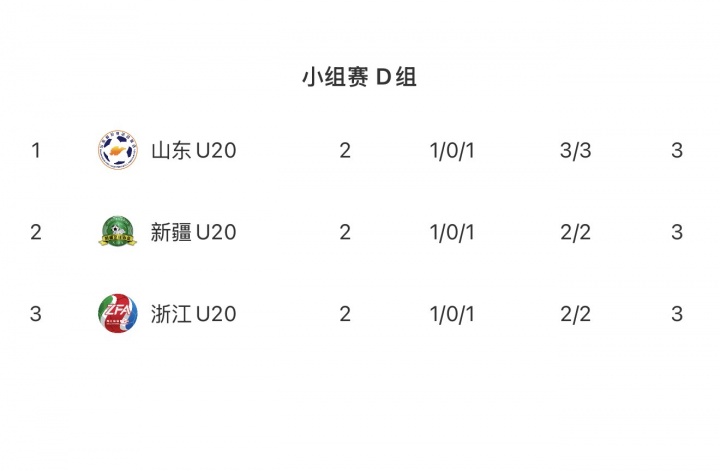This screenshot has height=471, width=720.
Task: Click 浙江 U20's 2/2 goals value
Action: coord(576,314)
